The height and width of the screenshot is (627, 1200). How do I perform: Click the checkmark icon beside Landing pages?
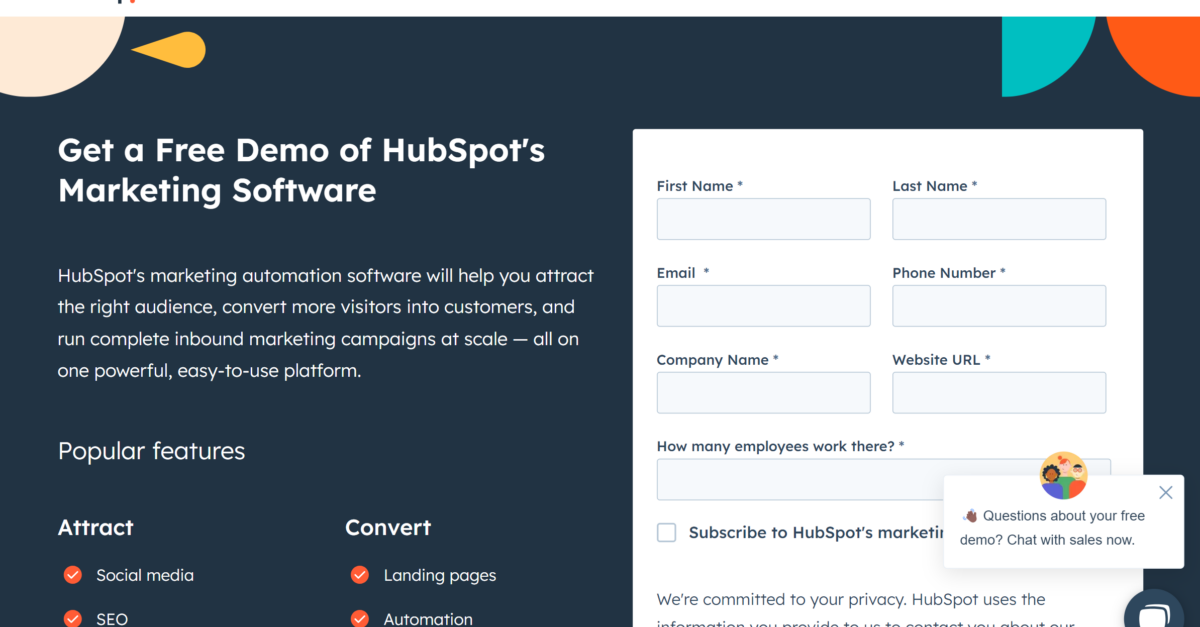point(359,575)
